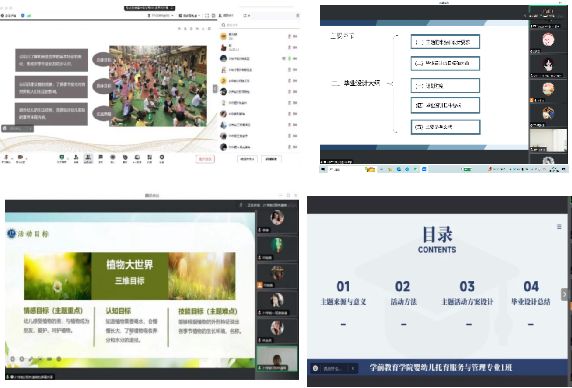Click the Windows Start button on the taskbar
Image resolution: width=572 pixels, height=388 pixels.
click(323, 169)
